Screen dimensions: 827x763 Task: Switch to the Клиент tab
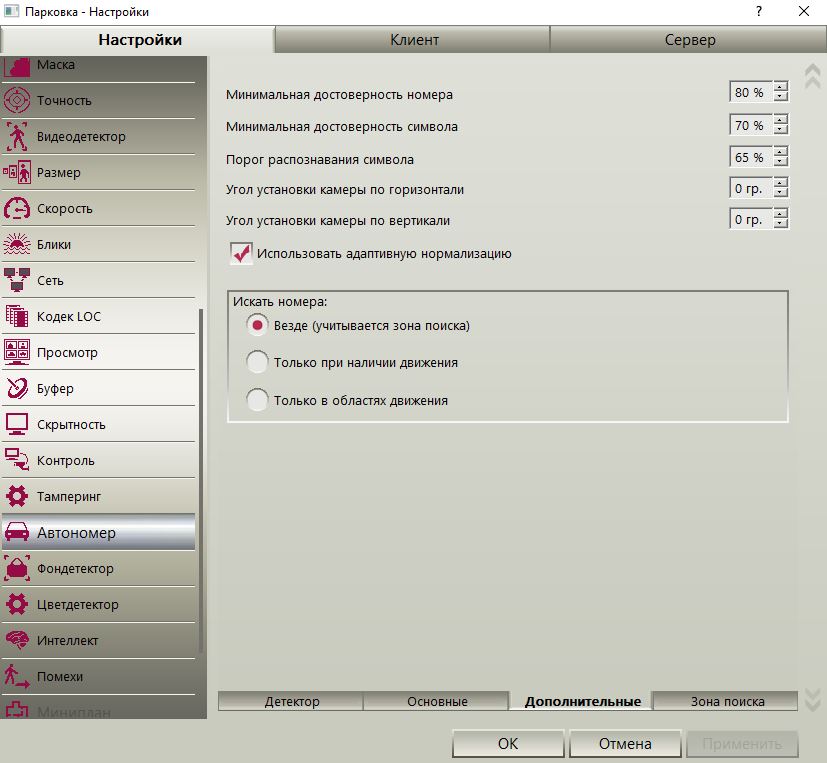414,40
